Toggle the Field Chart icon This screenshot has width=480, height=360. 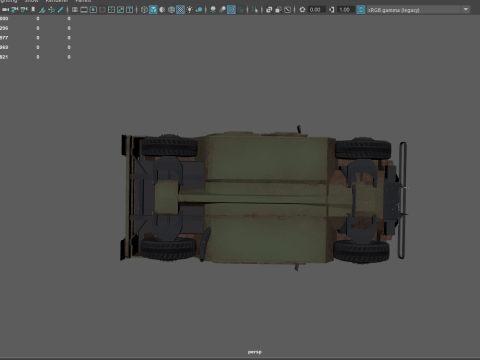pos(111,10)
